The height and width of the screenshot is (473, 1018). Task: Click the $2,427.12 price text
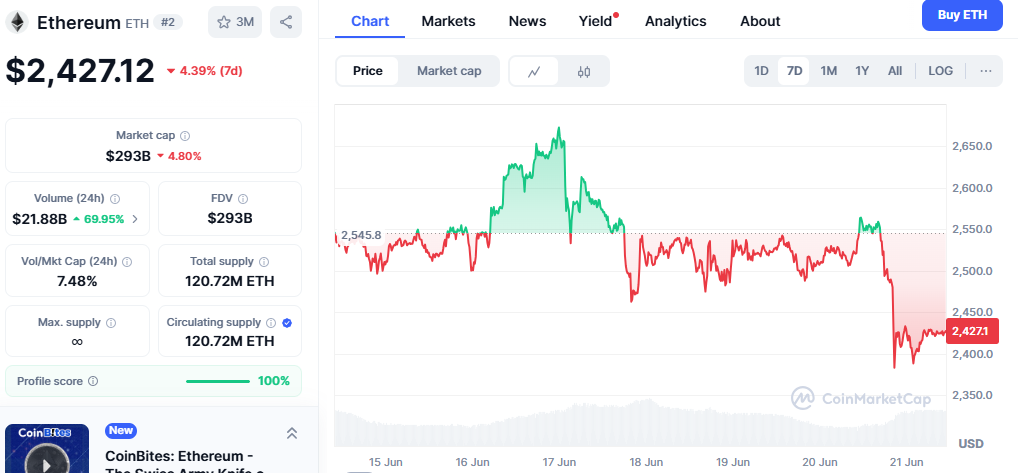point(81,71)
